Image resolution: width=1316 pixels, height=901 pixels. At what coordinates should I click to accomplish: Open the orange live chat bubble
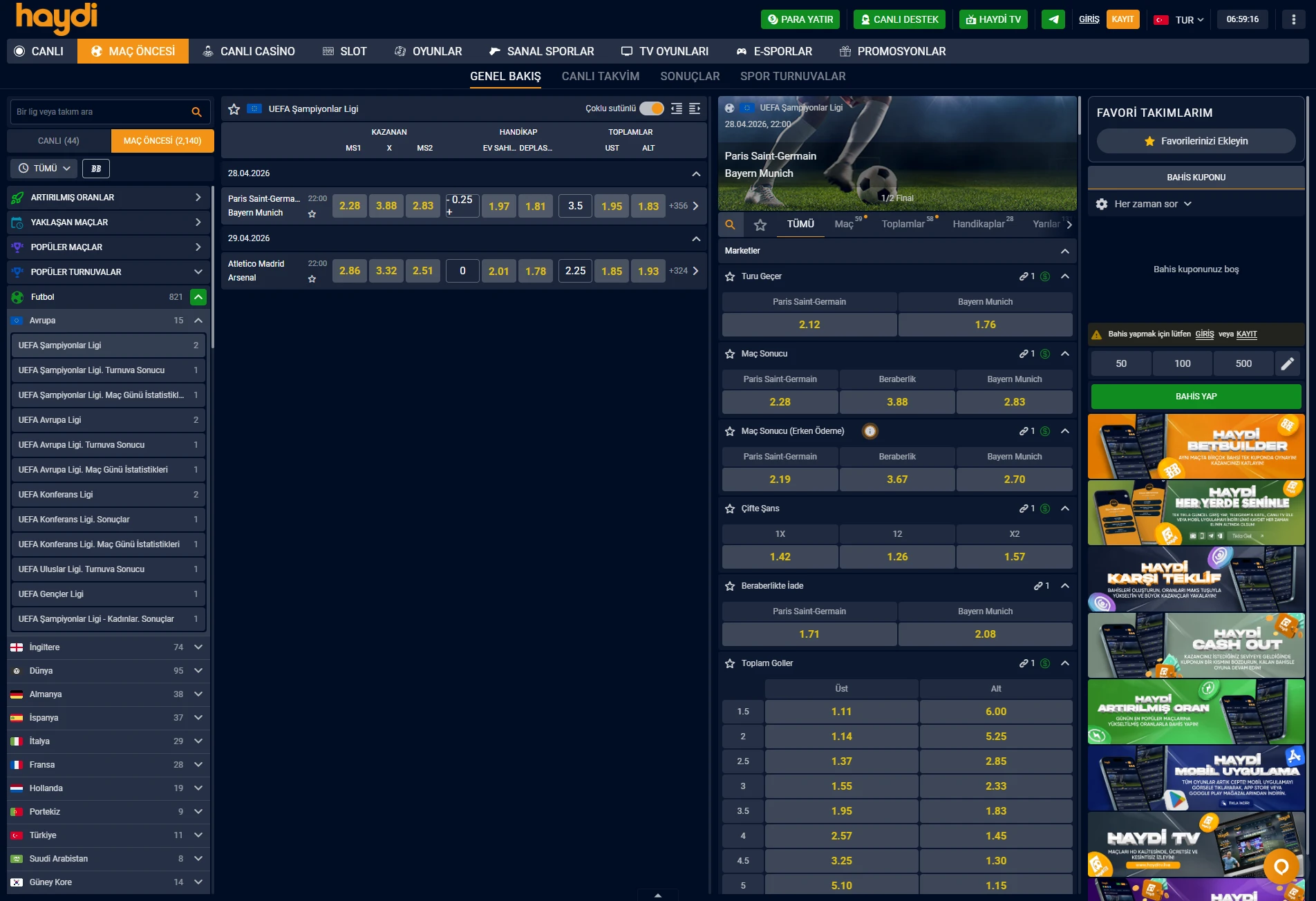[x=1281, y=866]
